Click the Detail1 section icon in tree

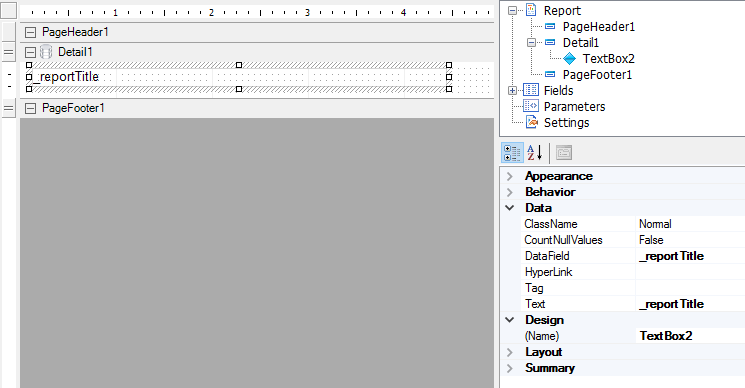tap(550, 42)
